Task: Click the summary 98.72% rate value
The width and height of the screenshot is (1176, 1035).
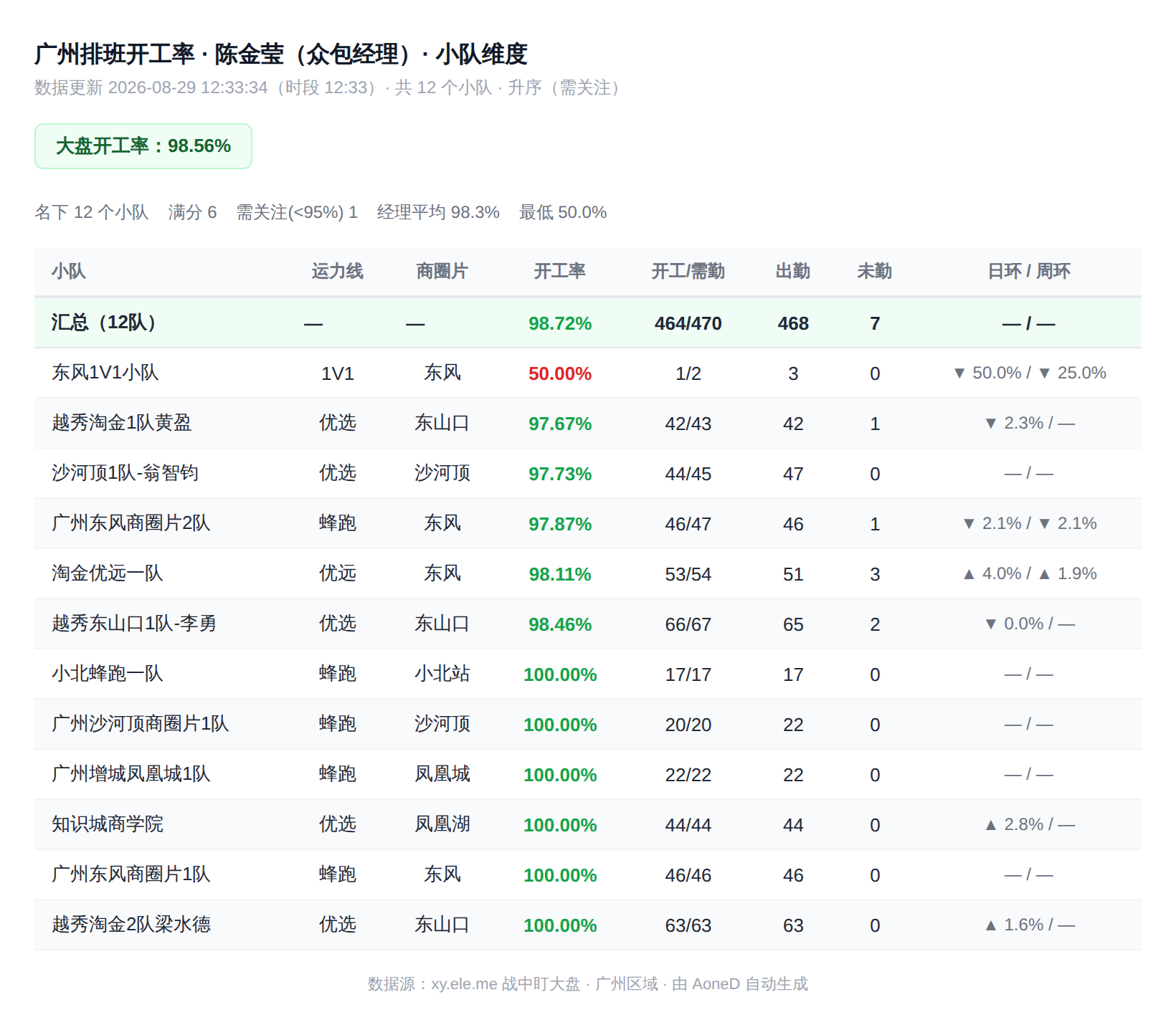Action: pos(560,323)
